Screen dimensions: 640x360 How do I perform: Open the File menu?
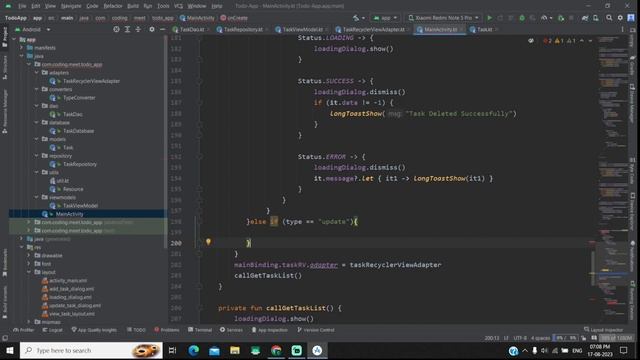click(x=22, y=6)
